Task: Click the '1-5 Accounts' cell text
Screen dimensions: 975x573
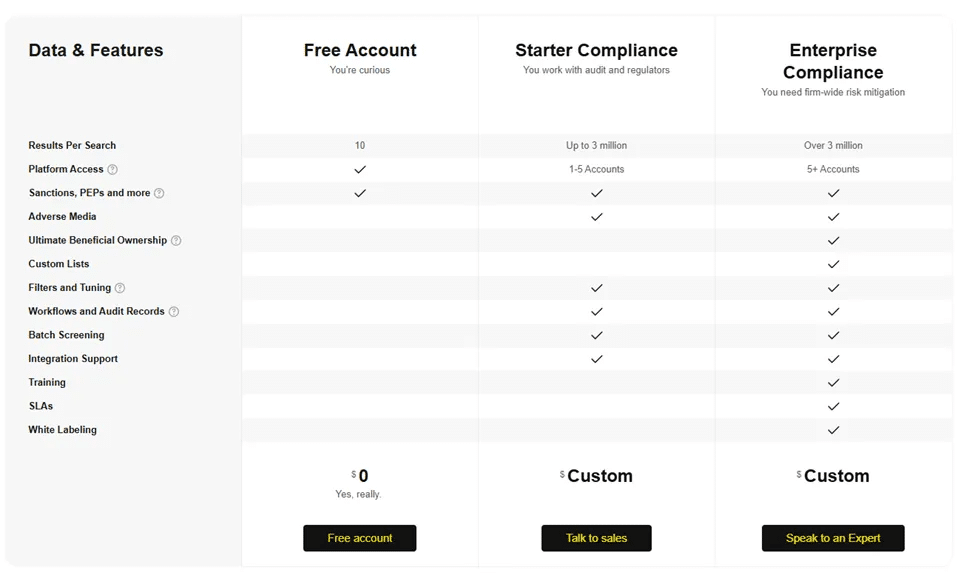Action: click(x=596, y=169)
